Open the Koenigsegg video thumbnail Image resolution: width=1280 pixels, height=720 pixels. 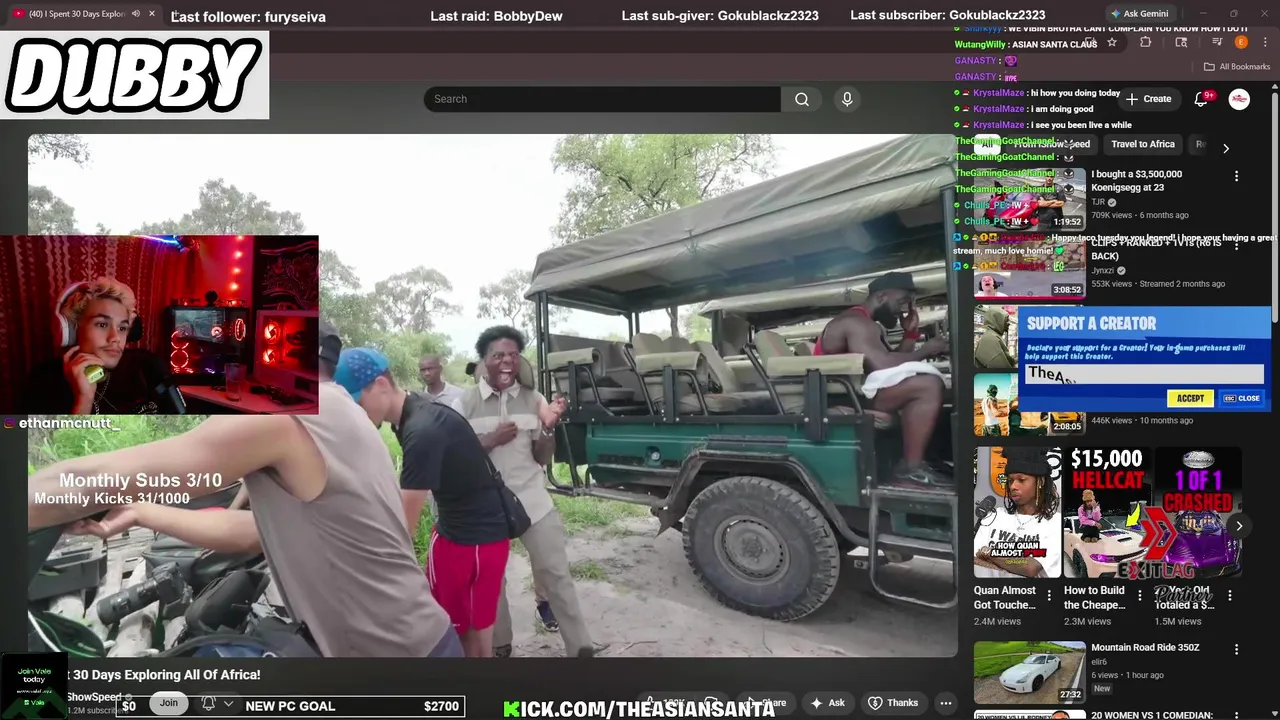[x=1030, y=198]
